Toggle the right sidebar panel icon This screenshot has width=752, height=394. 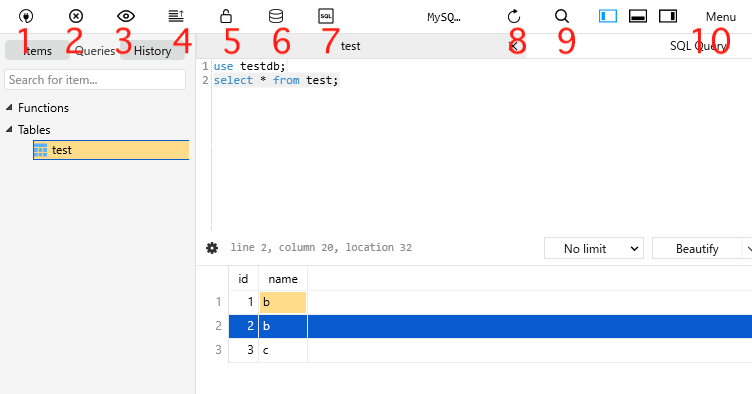point(668,16)
